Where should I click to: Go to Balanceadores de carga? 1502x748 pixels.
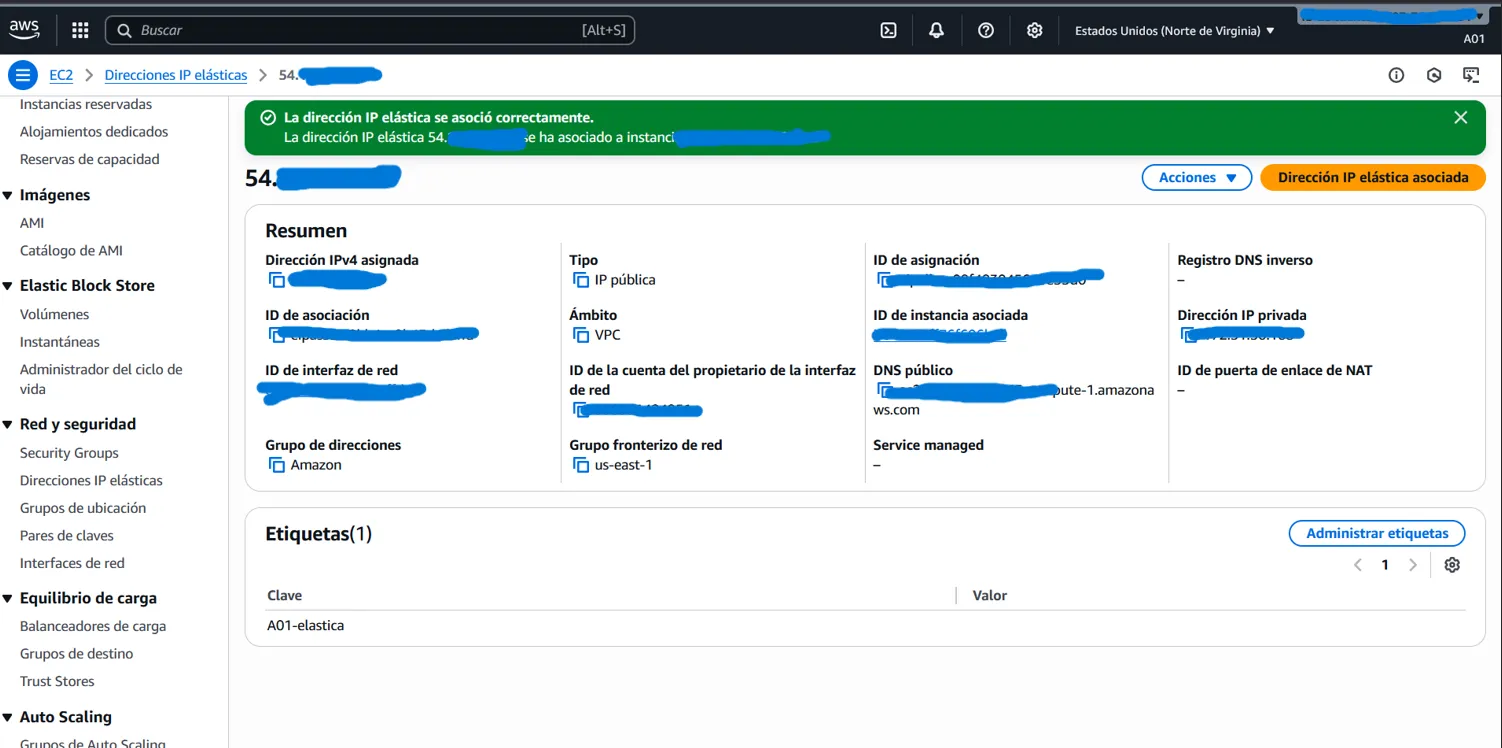[x=93, y=626]
